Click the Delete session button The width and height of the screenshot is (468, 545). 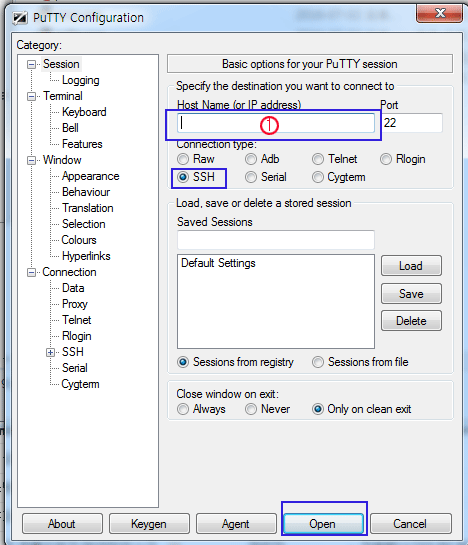click(411, 321)
